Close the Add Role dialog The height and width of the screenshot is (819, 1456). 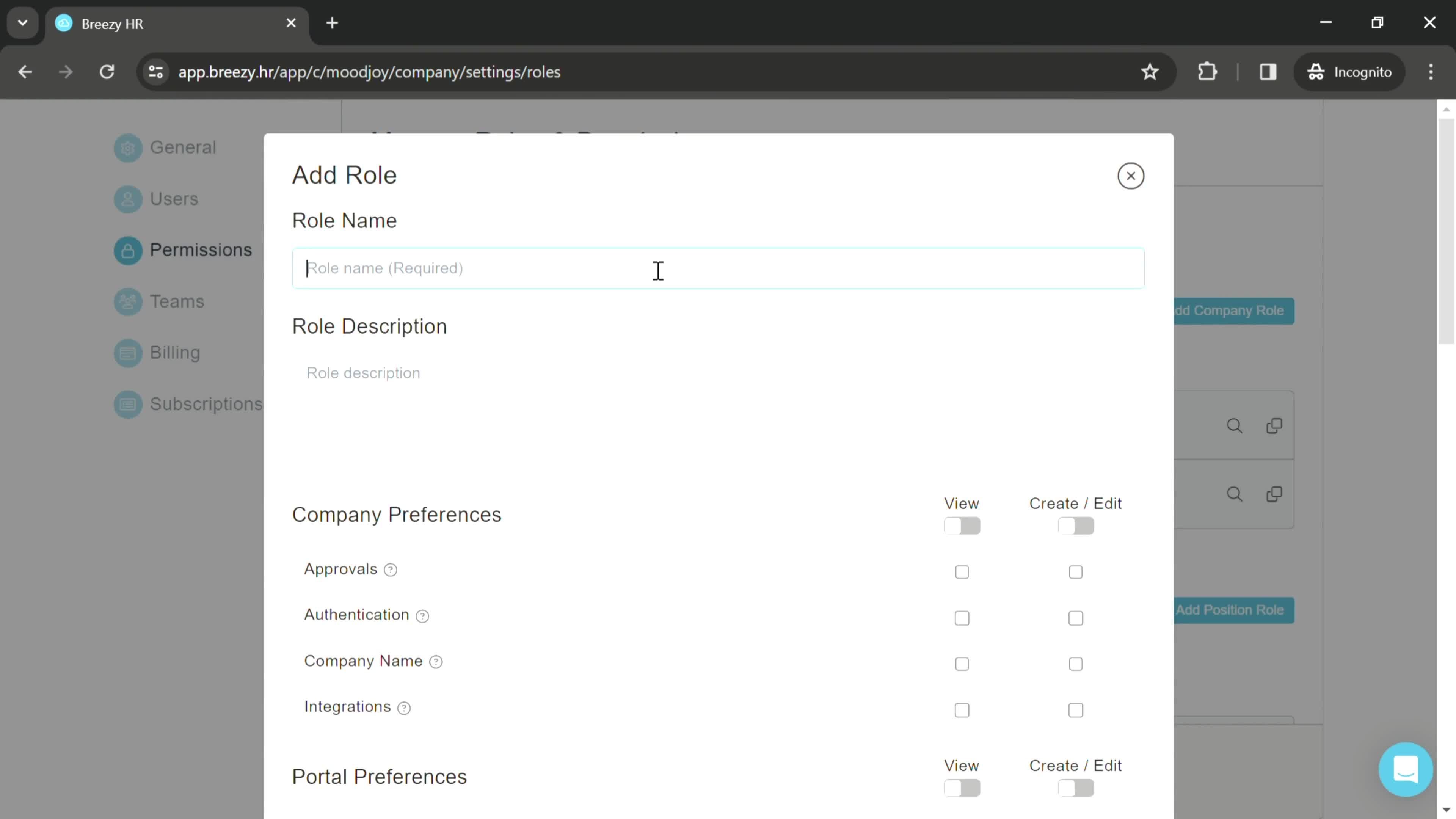point(1131,176)
